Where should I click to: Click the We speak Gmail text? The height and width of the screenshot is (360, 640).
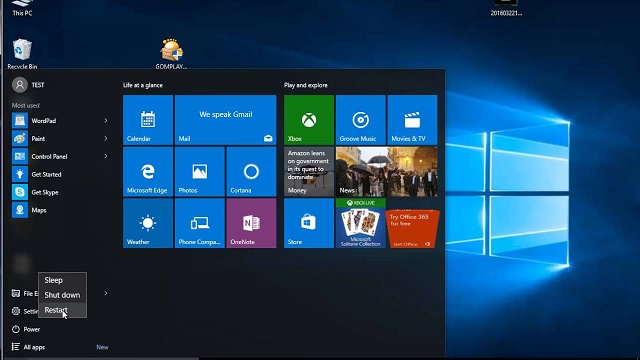tap(226, 114)
